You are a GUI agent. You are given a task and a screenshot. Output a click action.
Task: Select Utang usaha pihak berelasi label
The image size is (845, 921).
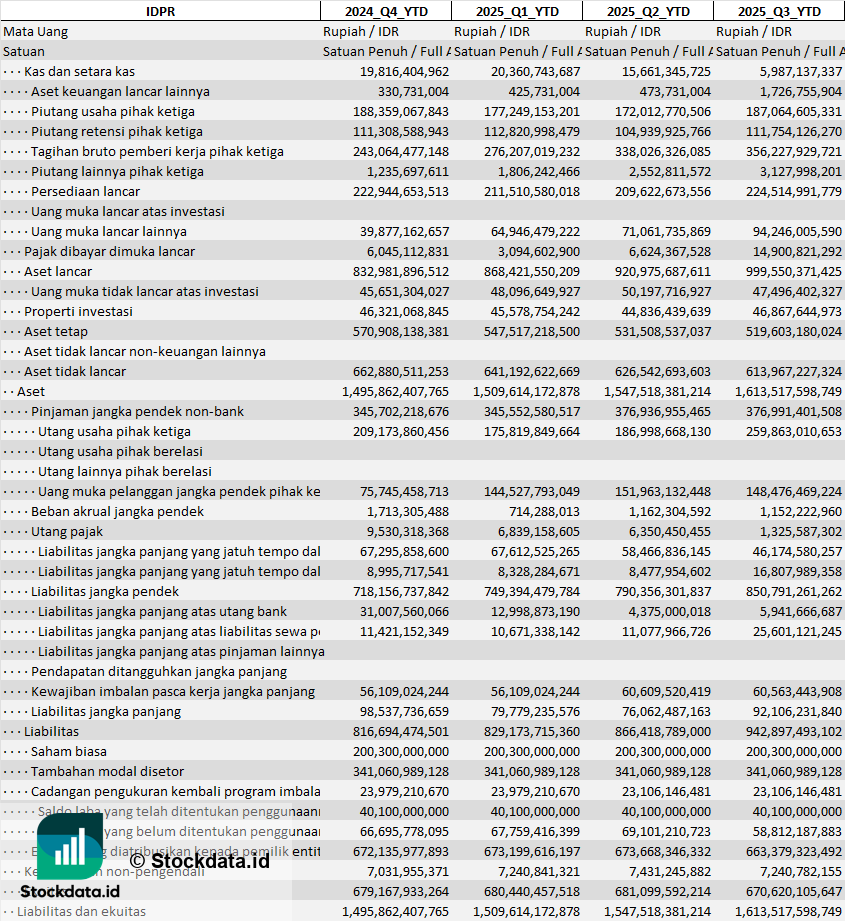pos(120,451)
